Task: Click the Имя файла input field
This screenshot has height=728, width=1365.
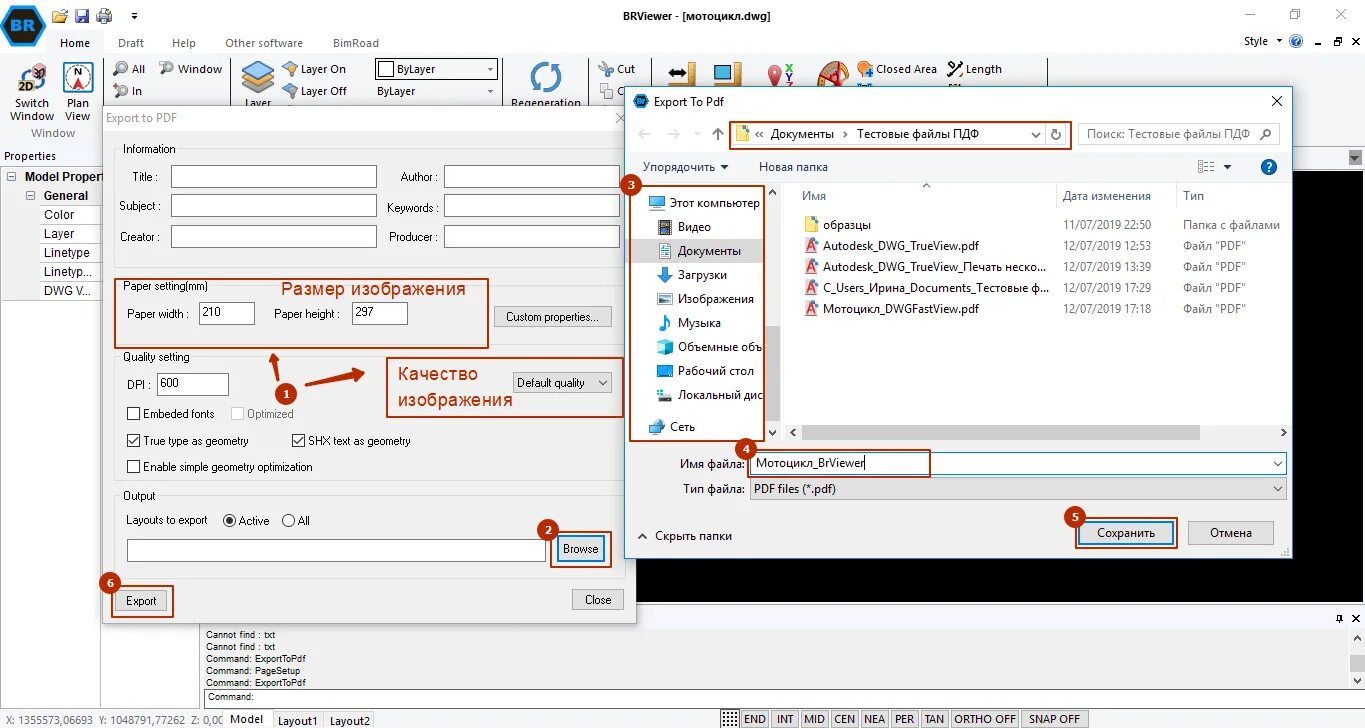Action: tap(1018, 464)
